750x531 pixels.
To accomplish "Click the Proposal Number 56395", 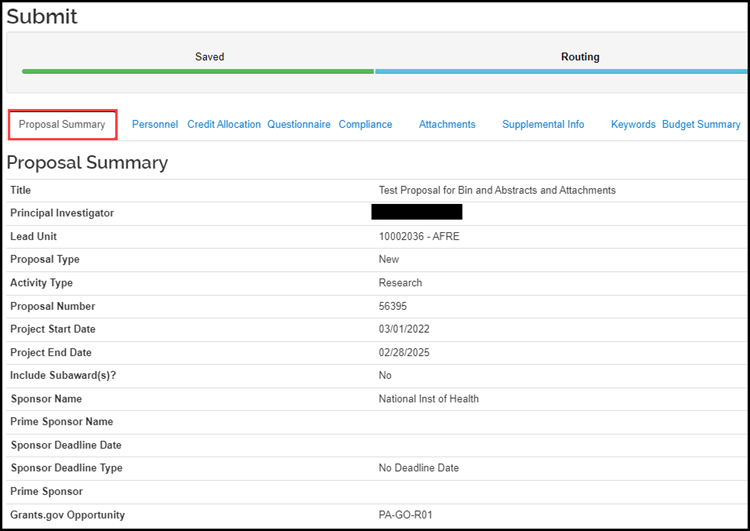I will pyautogui.click(x=393, y=306).
